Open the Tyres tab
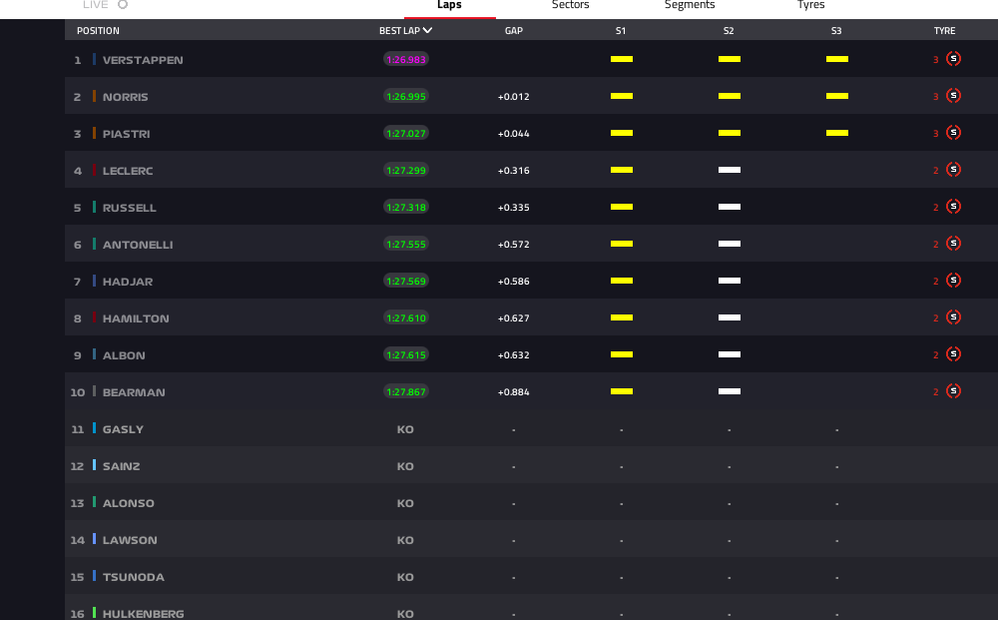Screen dimensions: 998x620 pyautogui.click(x=810, y=5)
